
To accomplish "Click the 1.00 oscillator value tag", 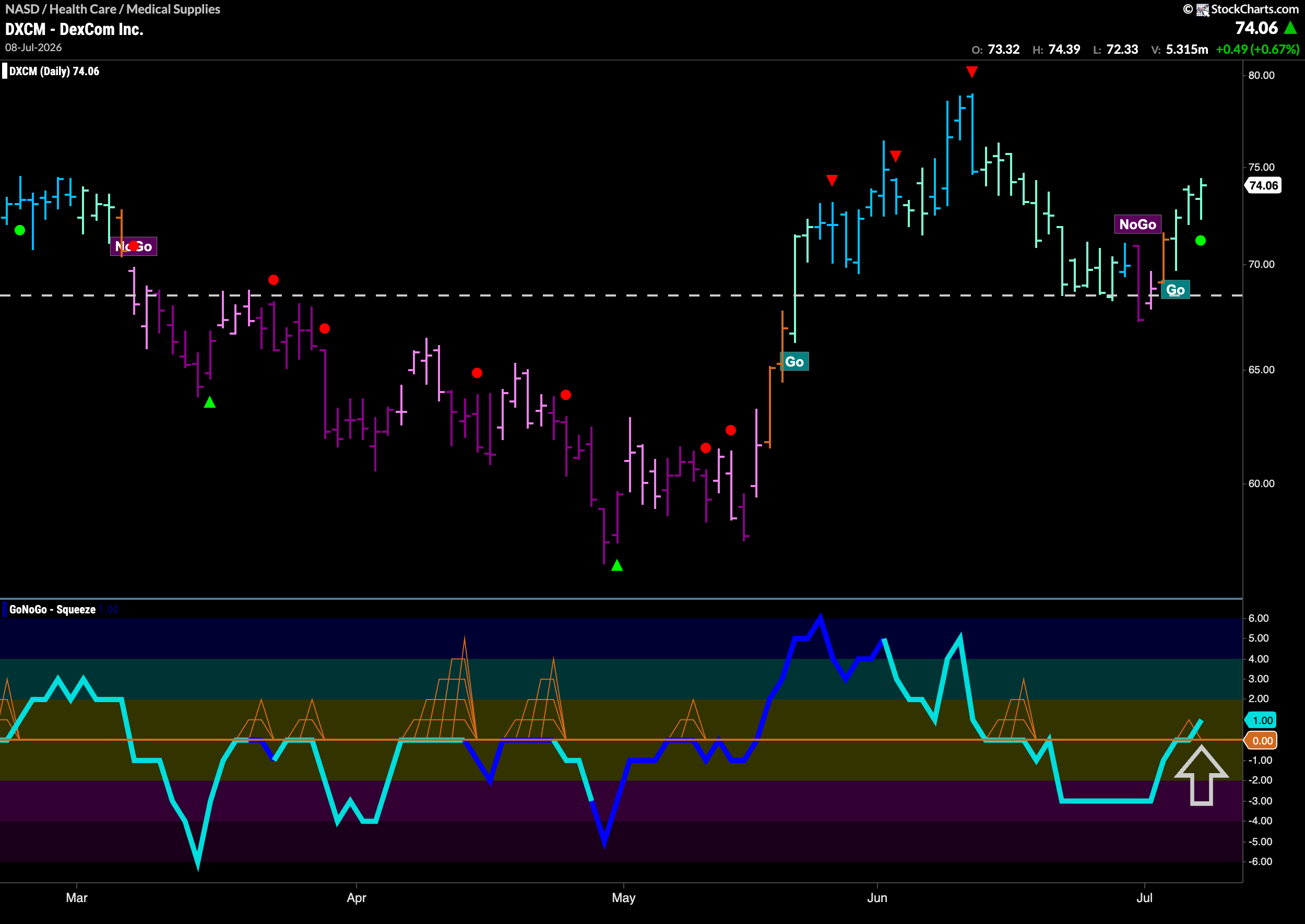I will [1261, 720].
